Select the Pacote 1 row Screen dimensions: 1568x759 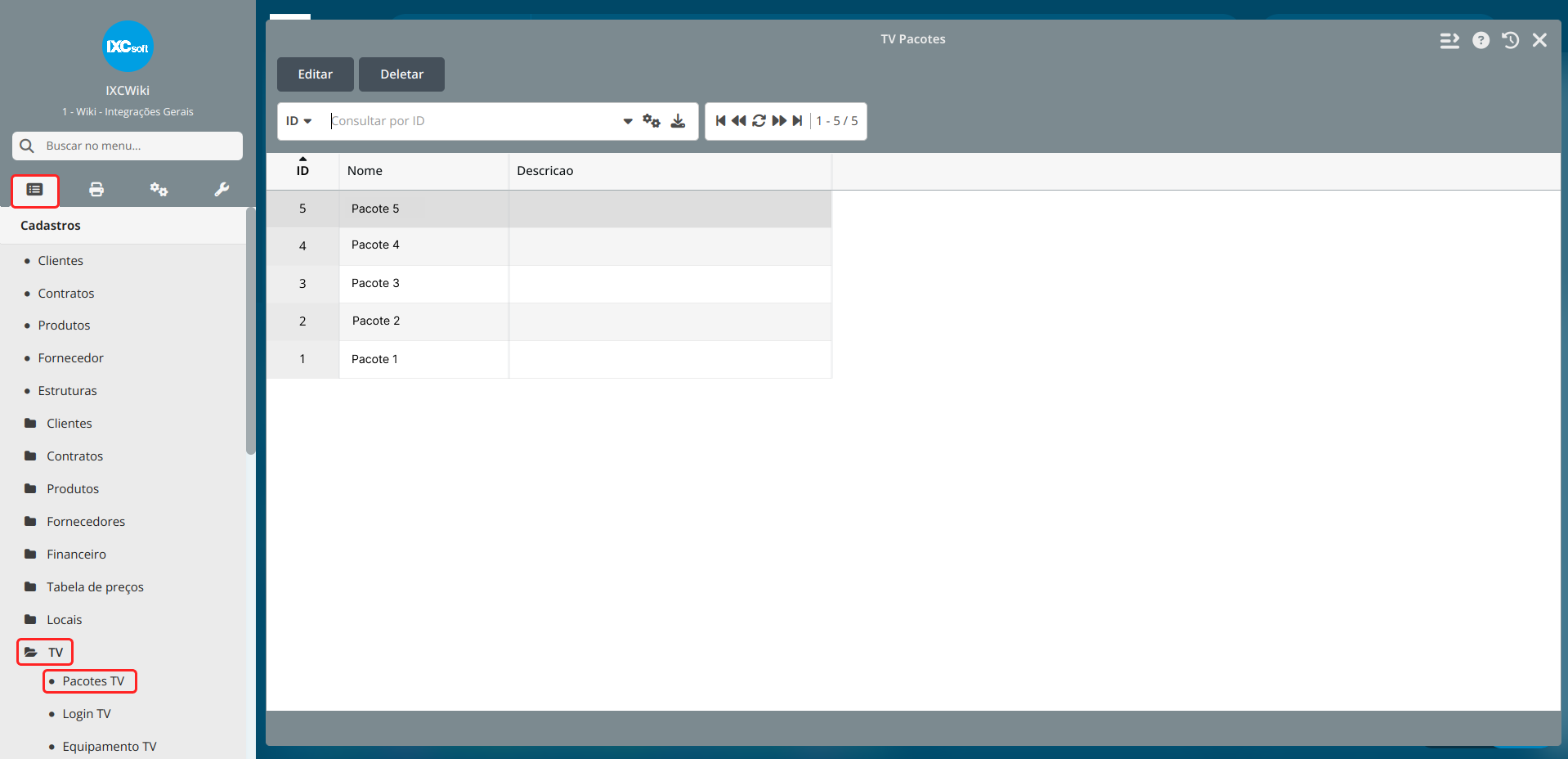coord(549,359)
